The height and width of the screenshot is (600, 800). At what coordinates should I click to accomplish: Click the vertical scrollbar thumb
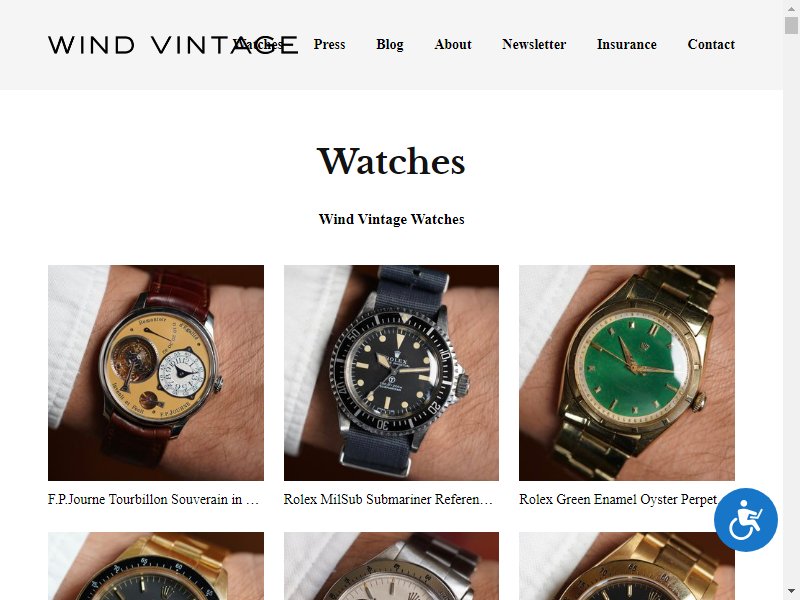point(791,24)
